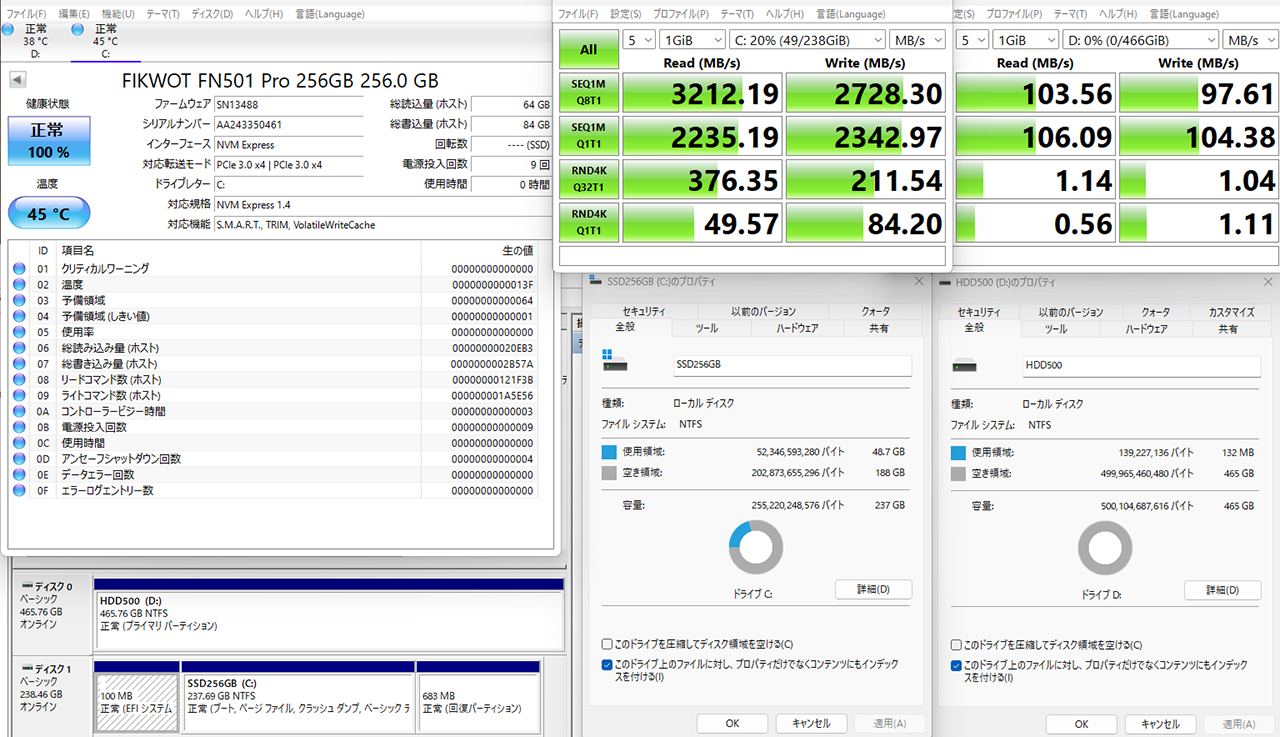Close the HDD500 properties dialog
The width and height of the screenshot is (1280, 737).
[1268, 284]
